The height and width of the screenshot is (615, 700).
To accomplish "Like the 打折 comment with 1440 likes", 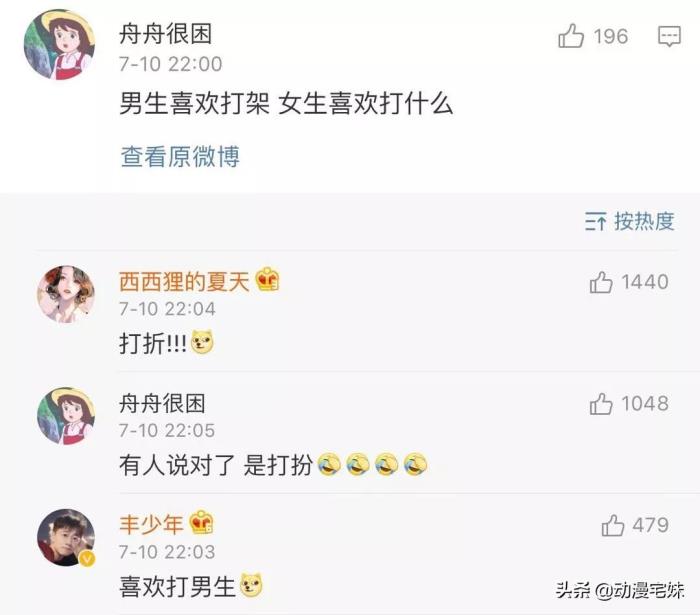I will coord(600,282).
